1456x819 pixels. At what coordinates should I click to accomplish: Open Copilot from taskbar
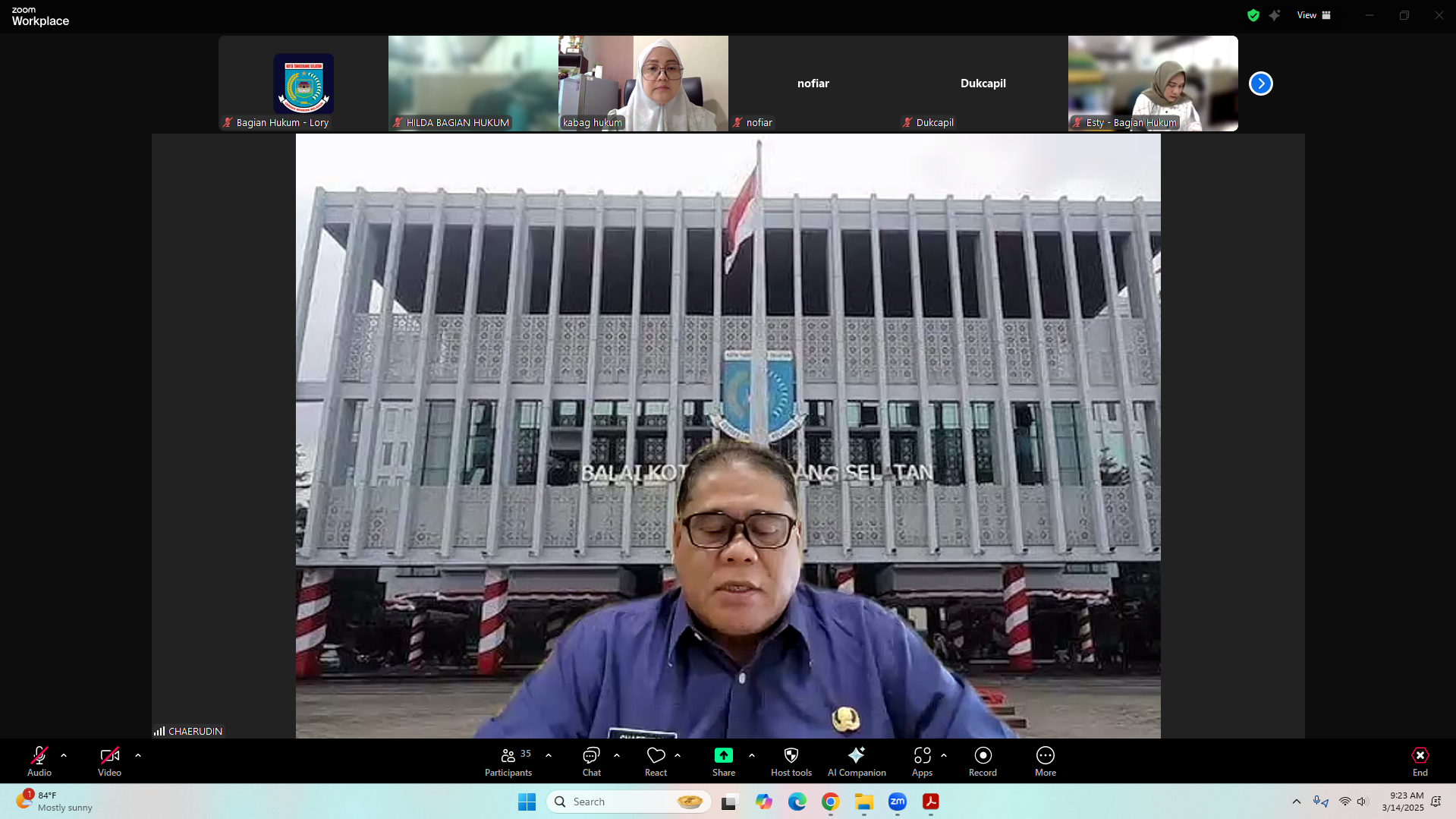coord(764,802)
